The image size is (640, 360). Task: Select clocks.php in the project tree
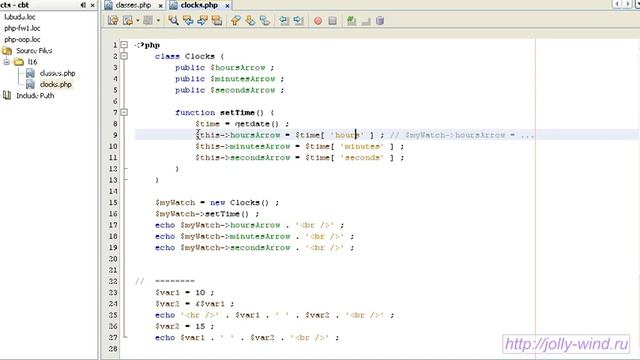click(x=56, y=84)
